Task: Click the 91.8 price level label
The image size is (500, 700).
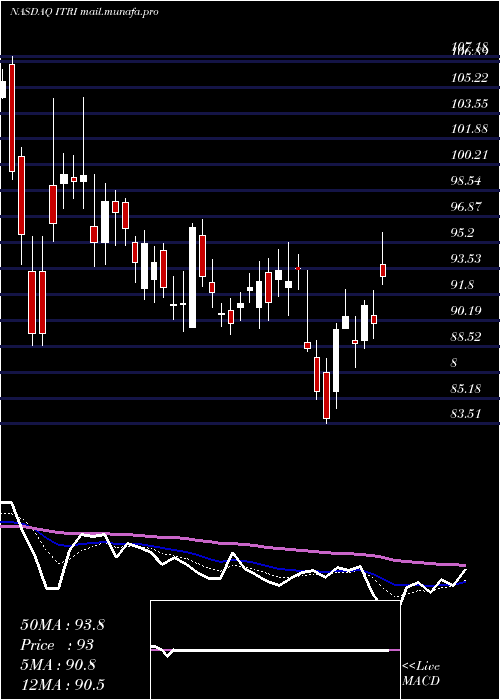Action: [x=463, y=284]
